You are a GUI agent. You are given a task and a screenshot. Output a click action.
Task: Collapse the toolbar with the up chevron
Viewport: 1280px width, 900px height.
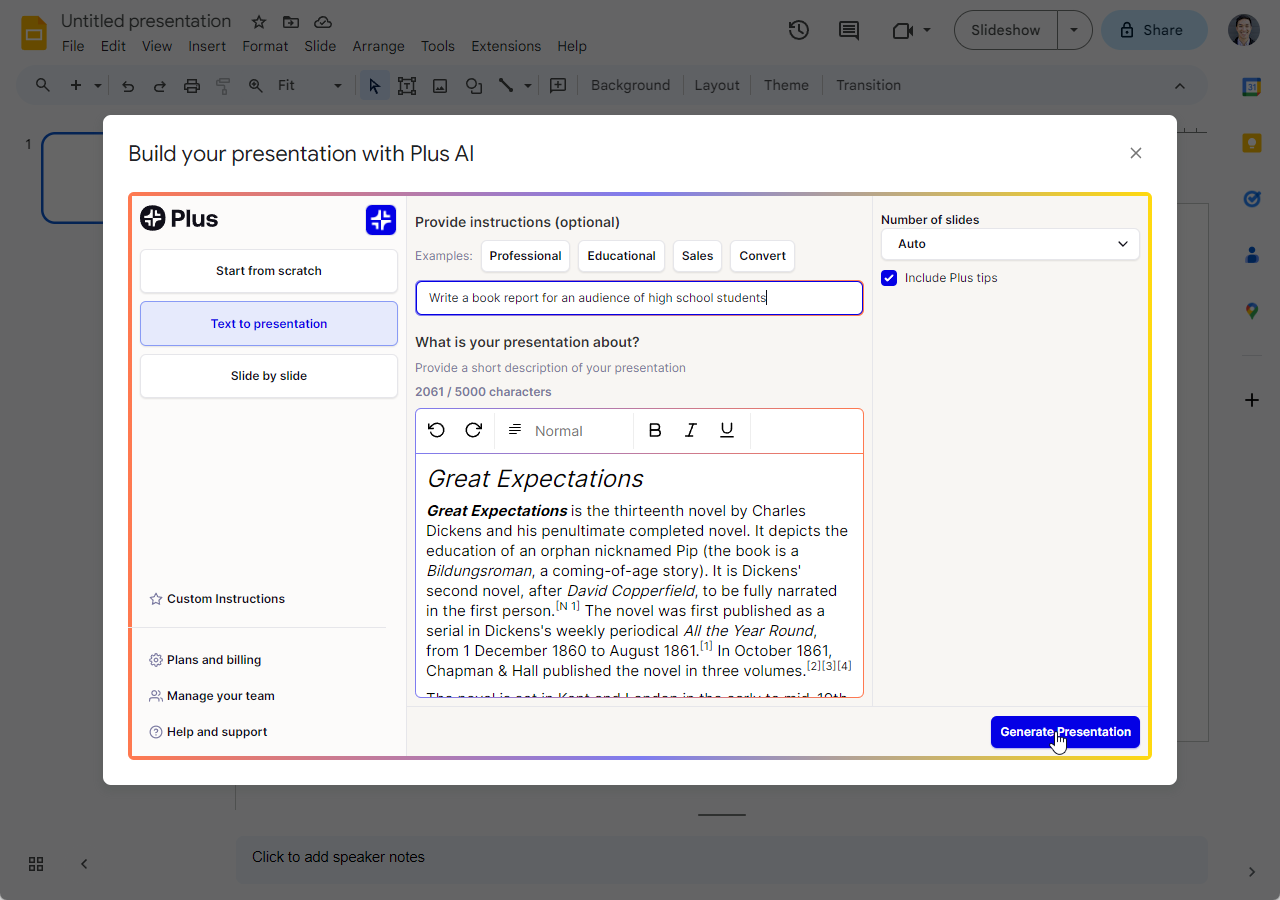pos(1180,86)
